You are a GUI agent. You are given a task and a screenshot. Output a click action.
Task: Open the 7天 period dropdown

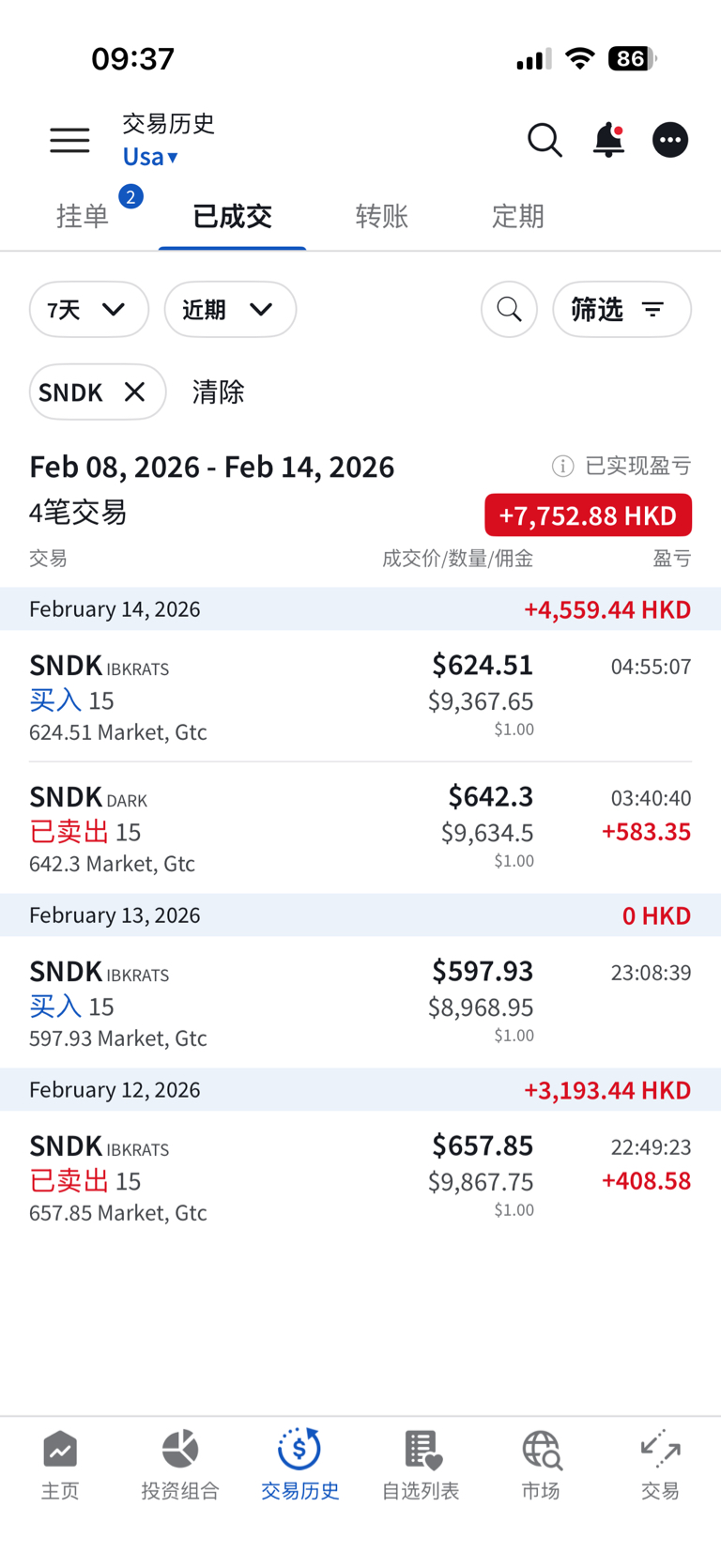point(88,309)
